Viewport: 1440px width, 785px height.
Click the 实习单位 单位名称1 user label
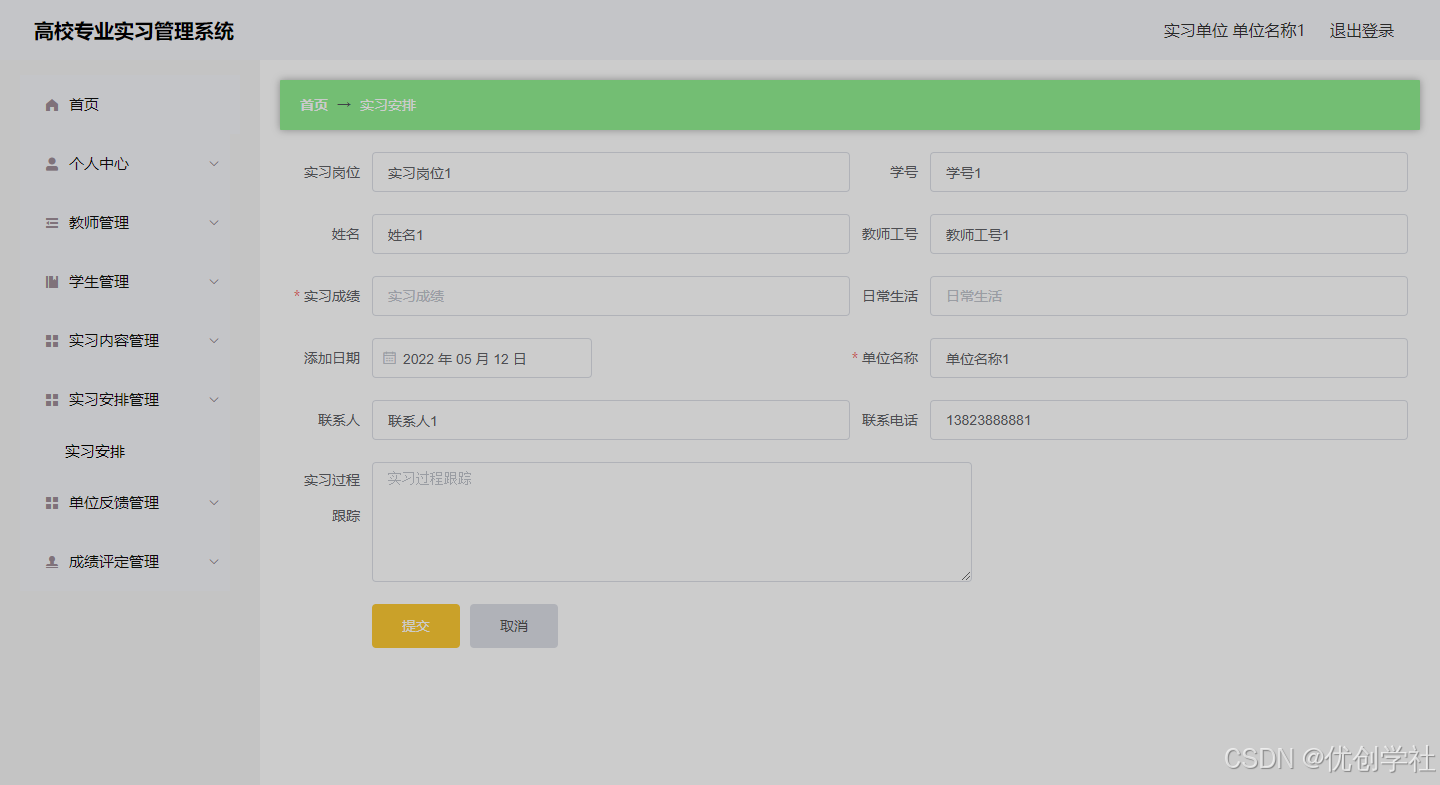[x=1234, y=31]
